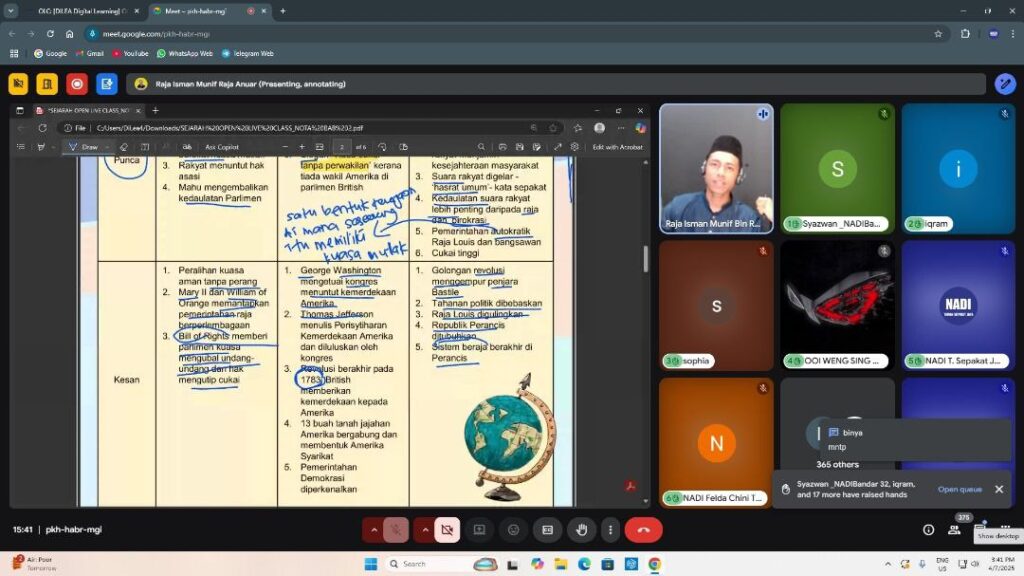Image resolution: width=1024 pixels, height=576 pixels.
Task: Open the blue annotate button at top right
Action: 1005,84
